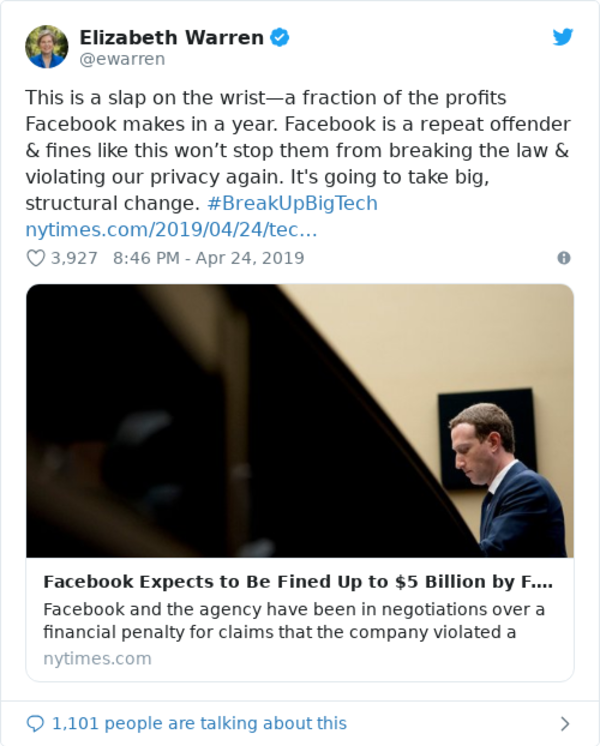Viewport: 600px width, 746px height.
Task: Open the @ewarren handle
Action: (122, 59)
